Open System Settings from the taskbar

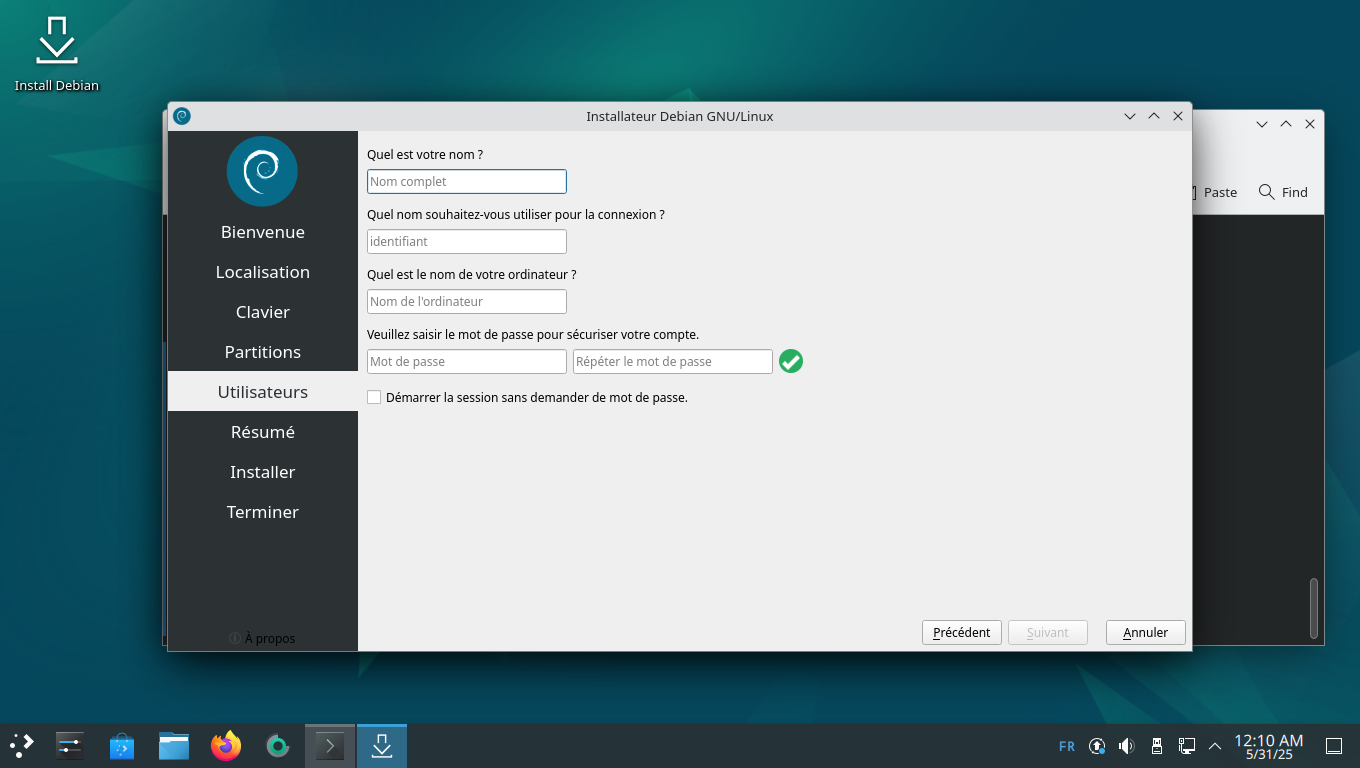(70, 745)
